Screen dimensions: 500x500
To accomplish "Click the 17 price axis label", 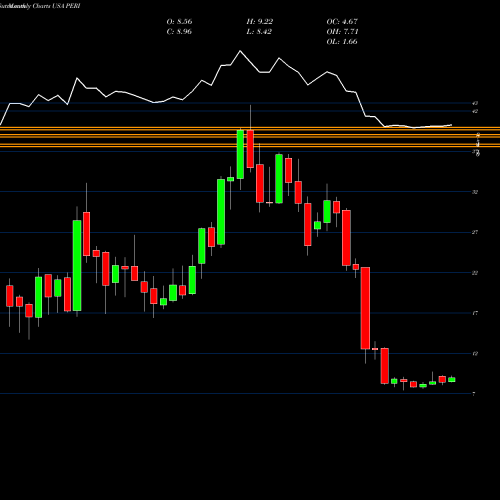I will pos(475,313).
